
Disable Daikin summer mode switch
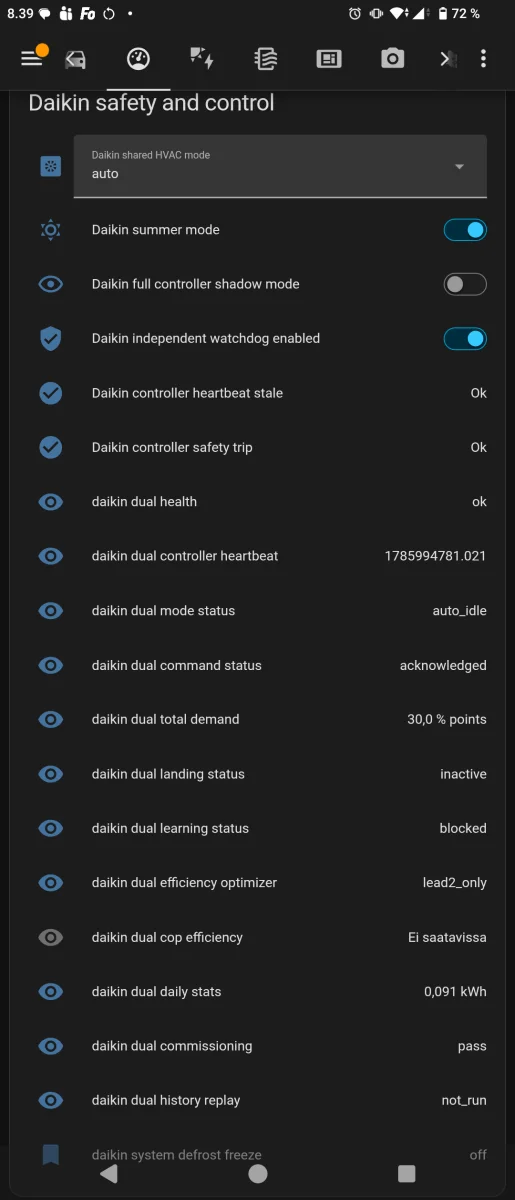(x=465, y=230)
